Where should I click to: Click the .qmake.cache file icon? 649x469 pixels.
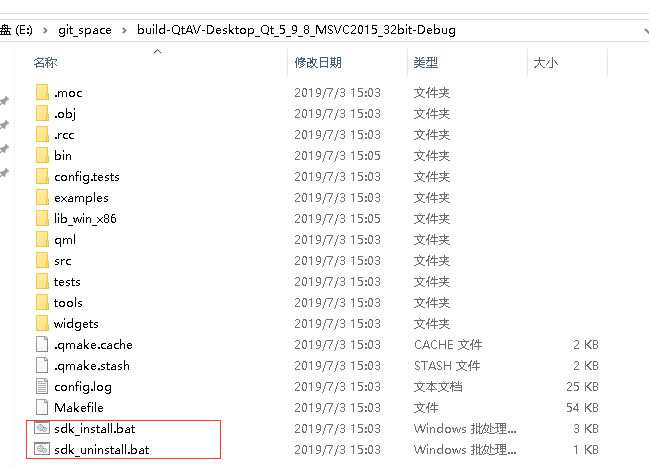click(x=42, y=345)
